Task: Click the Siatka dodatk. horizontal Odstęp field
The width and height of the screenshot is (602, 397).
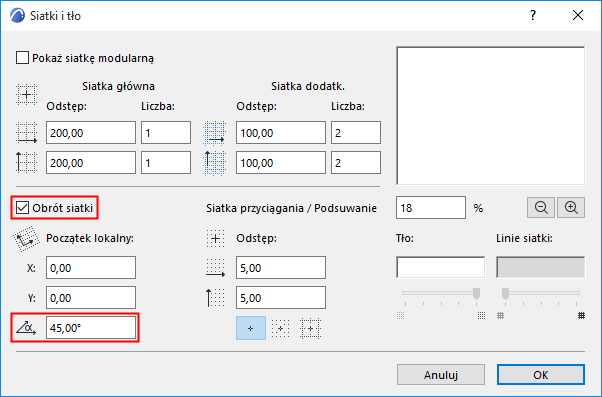Action: [x=281, y=133]
